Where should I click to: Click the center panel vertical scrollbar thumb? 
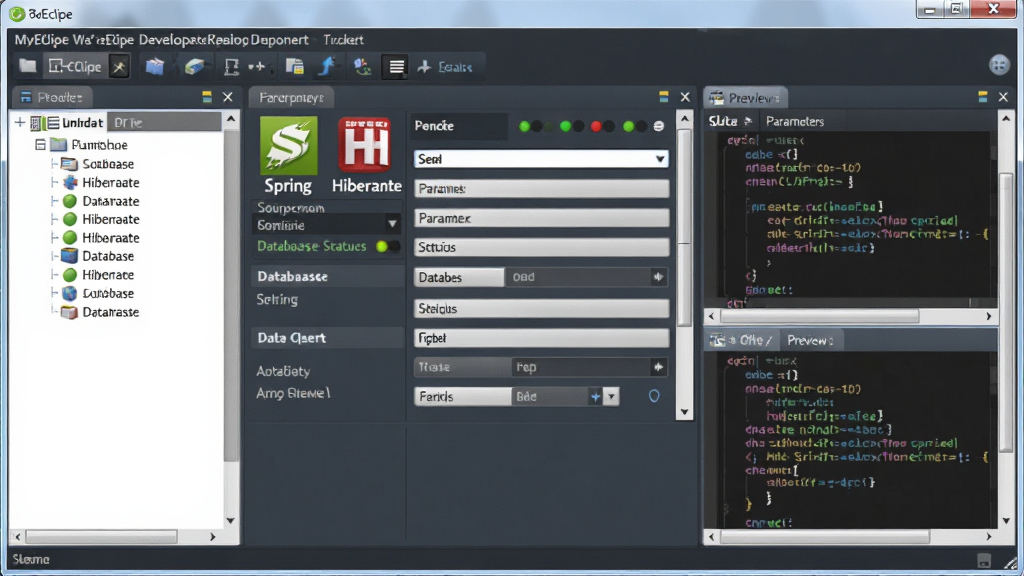[684, 229]
